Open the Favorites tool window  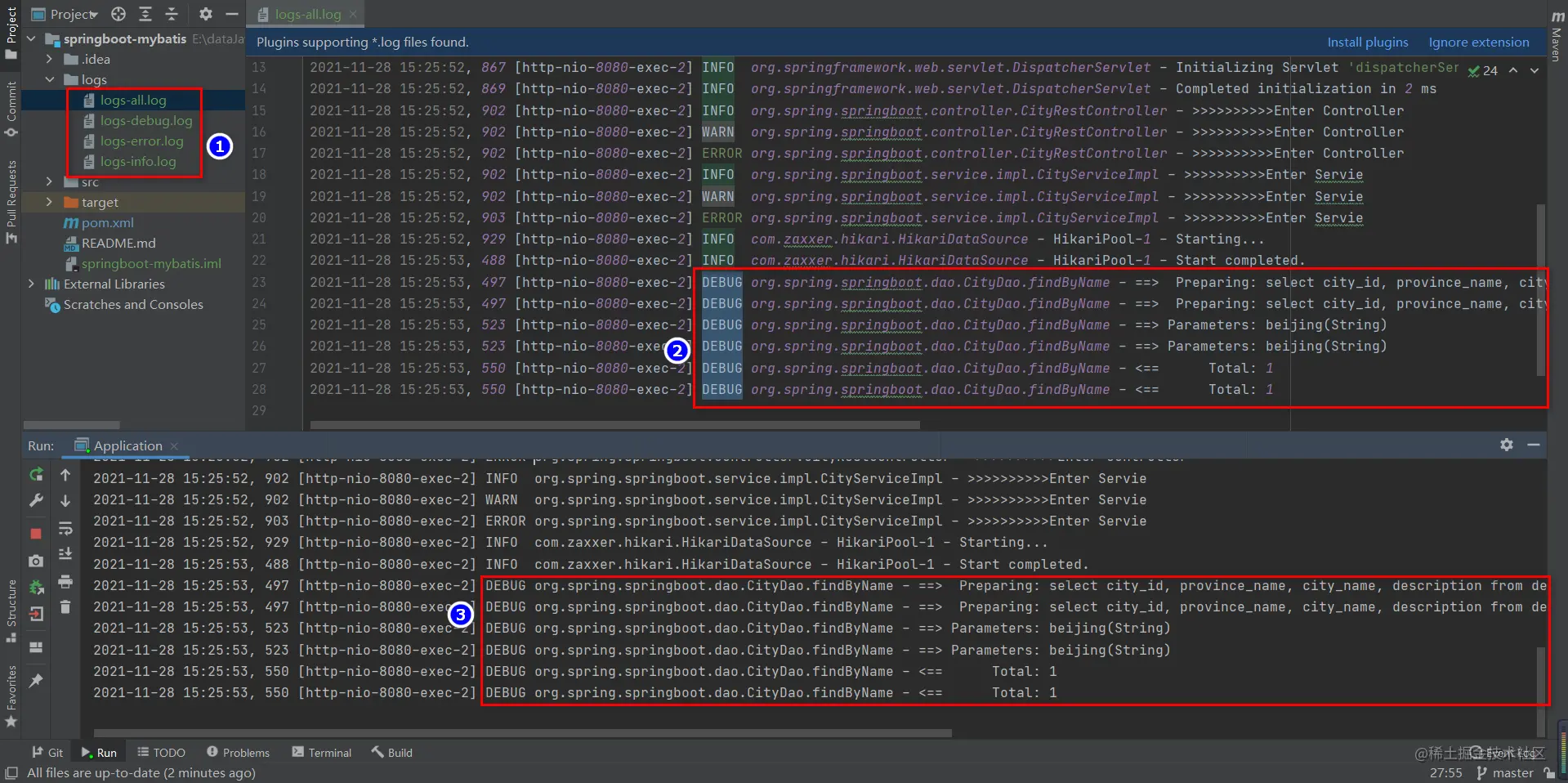pyautogui.click(x=11, y=696)
